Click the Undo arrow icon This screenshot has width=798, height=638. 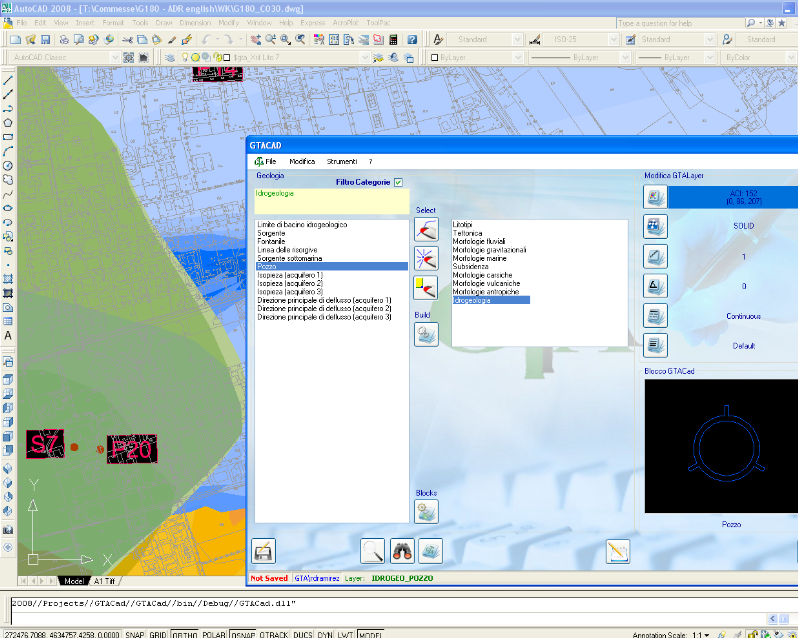point(206,40)
